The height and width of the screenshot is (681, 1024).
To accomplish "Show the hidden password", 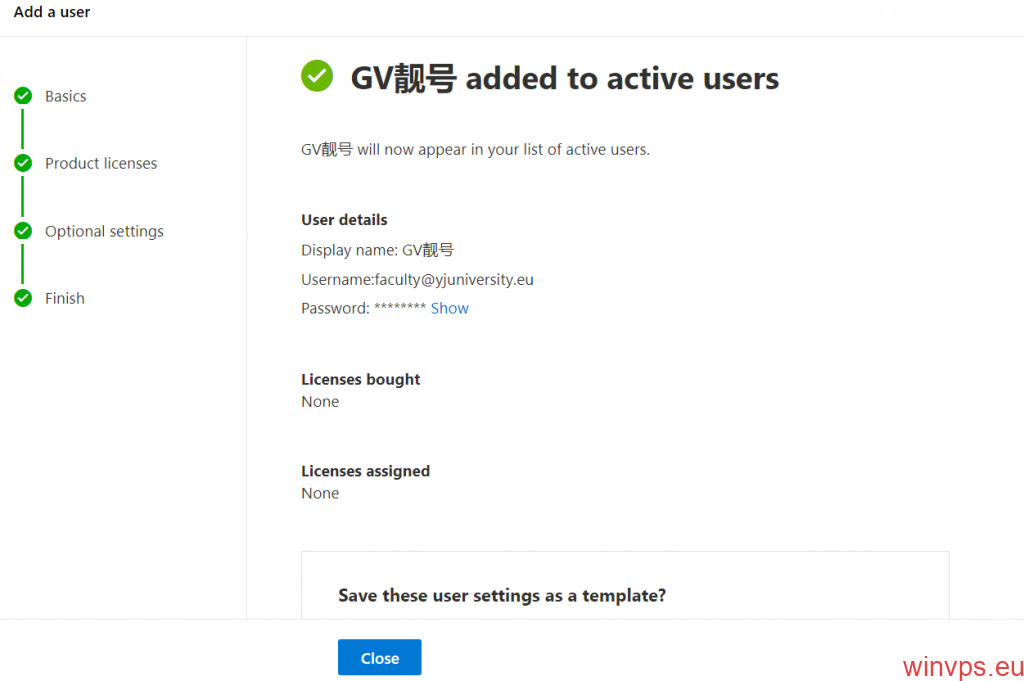I will point(449,308).
